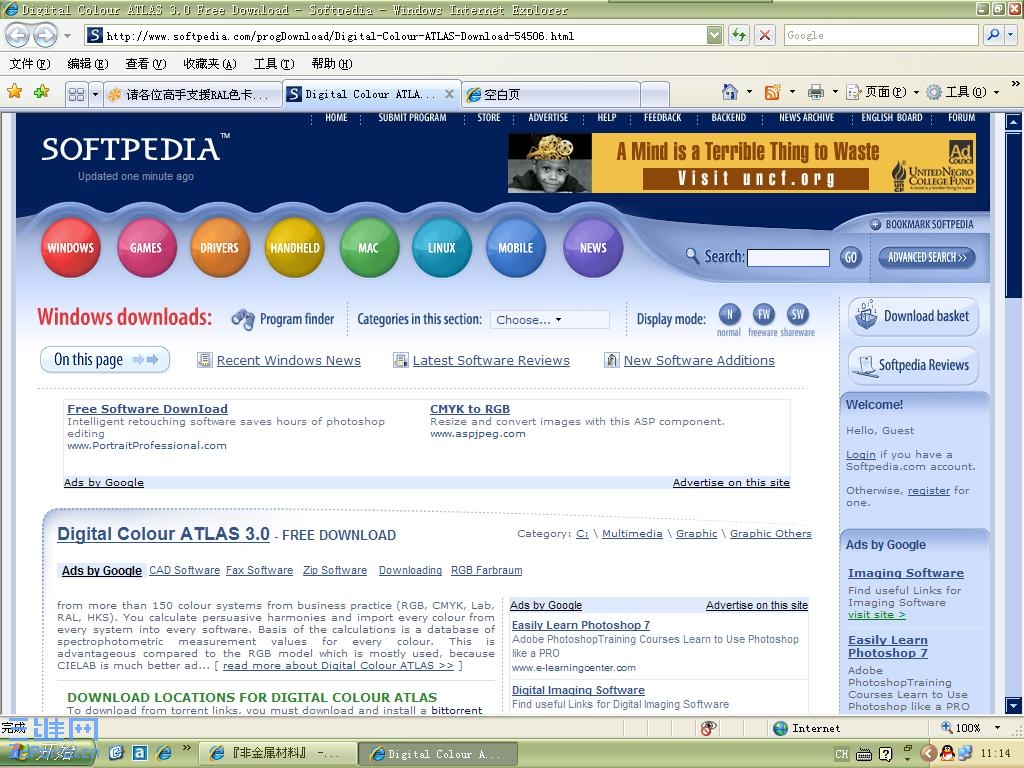Open Recent Windows News link

(x=288, y=360)
